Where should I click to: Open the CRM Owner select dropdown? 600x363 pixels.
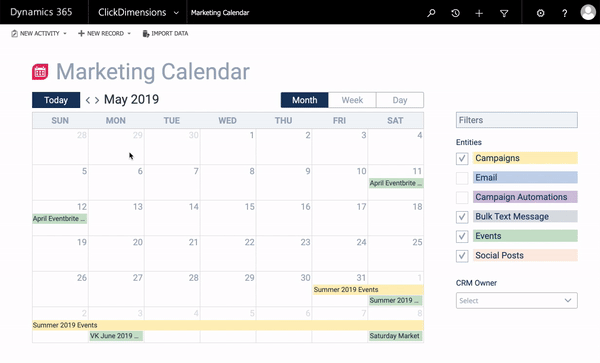click(x=517, y=301)
